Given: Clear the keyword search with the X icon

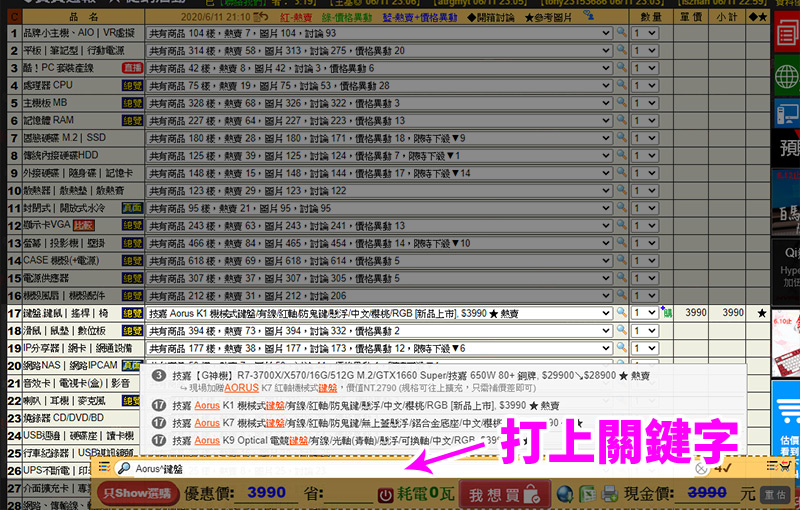Looking at the screenshot, I should [702, 468].
